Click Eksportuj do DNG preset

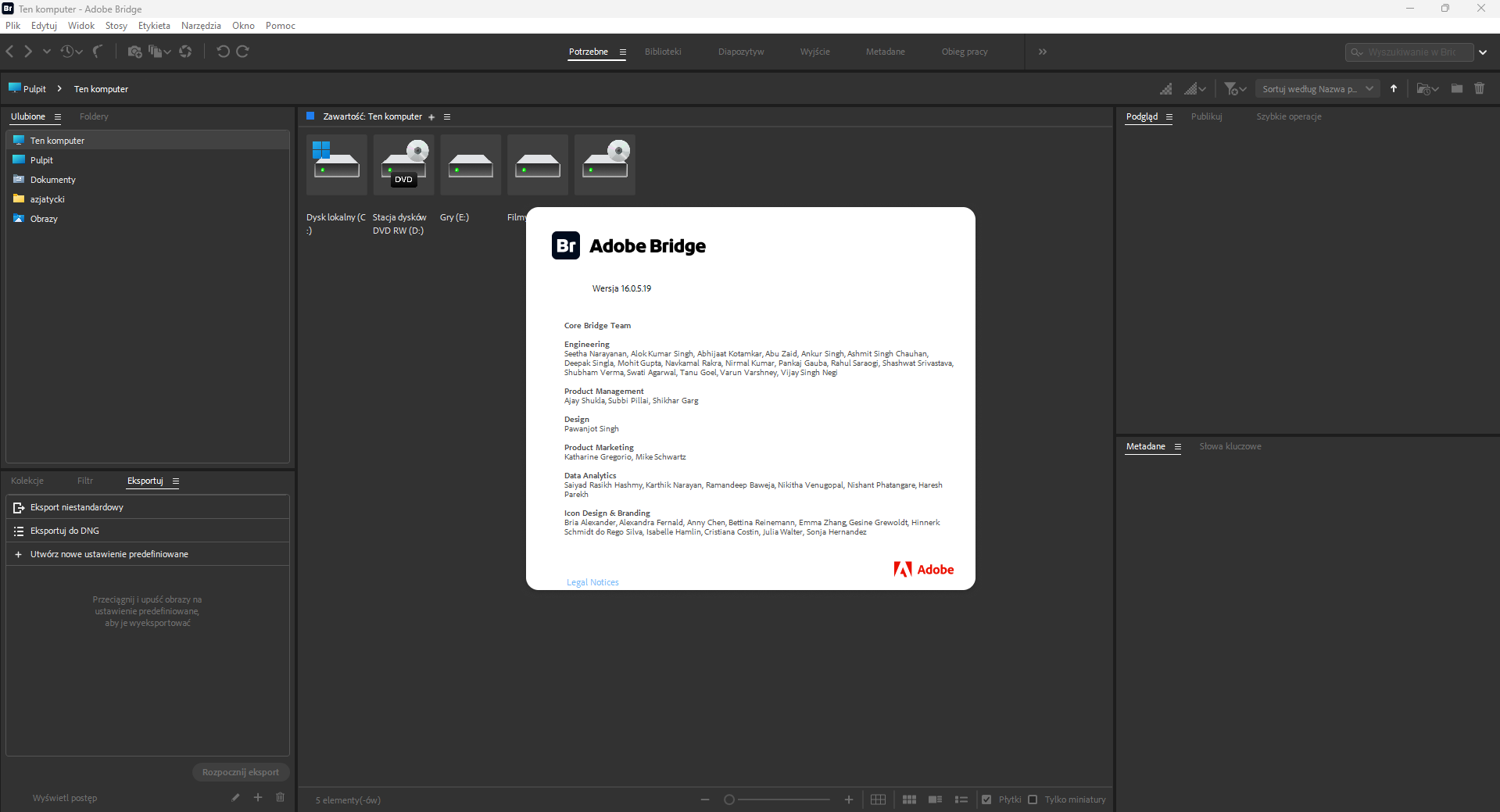[148, 531]
